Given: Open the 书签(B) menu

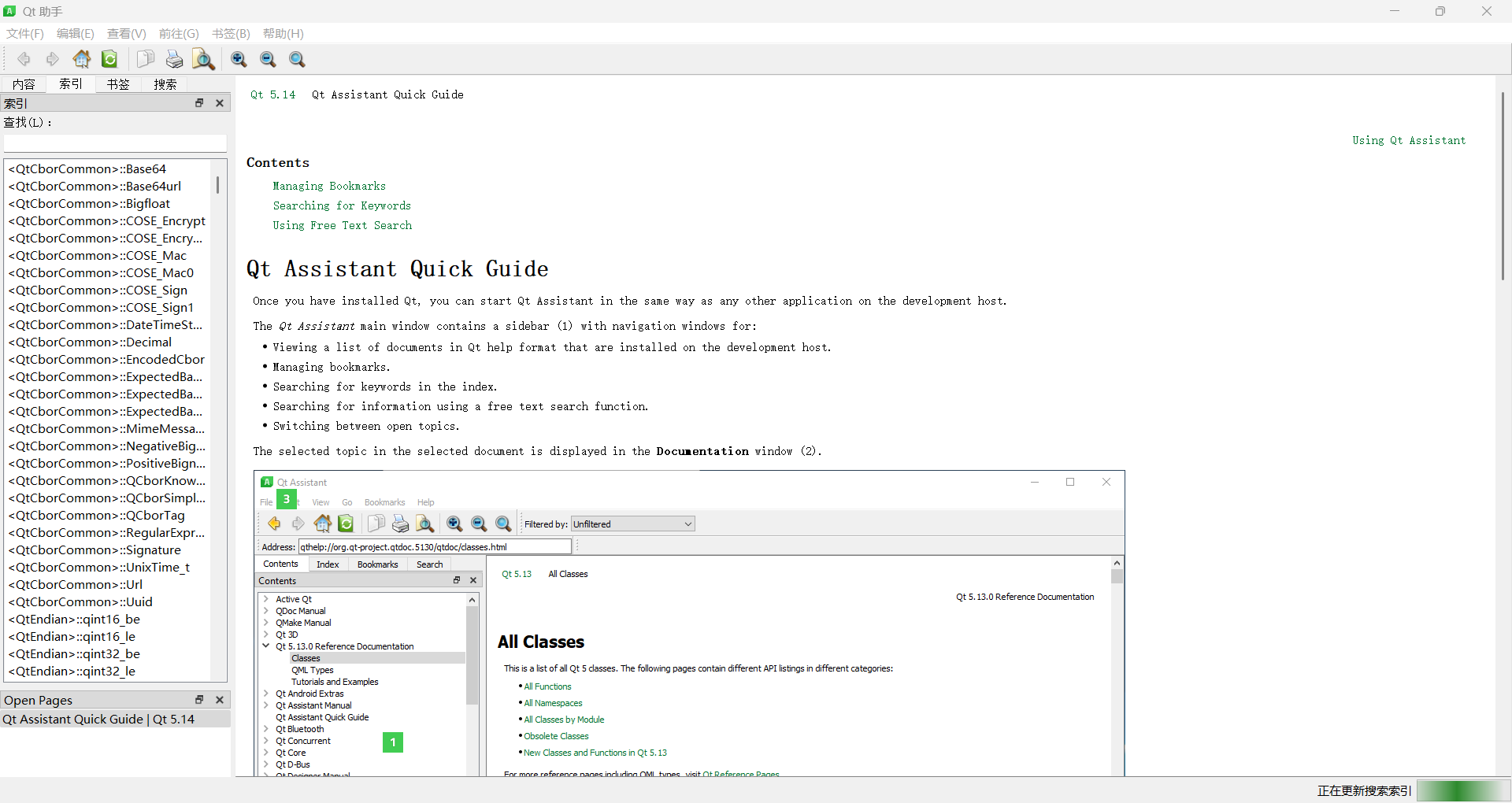Looking at the screenshot, I should 231,34.
